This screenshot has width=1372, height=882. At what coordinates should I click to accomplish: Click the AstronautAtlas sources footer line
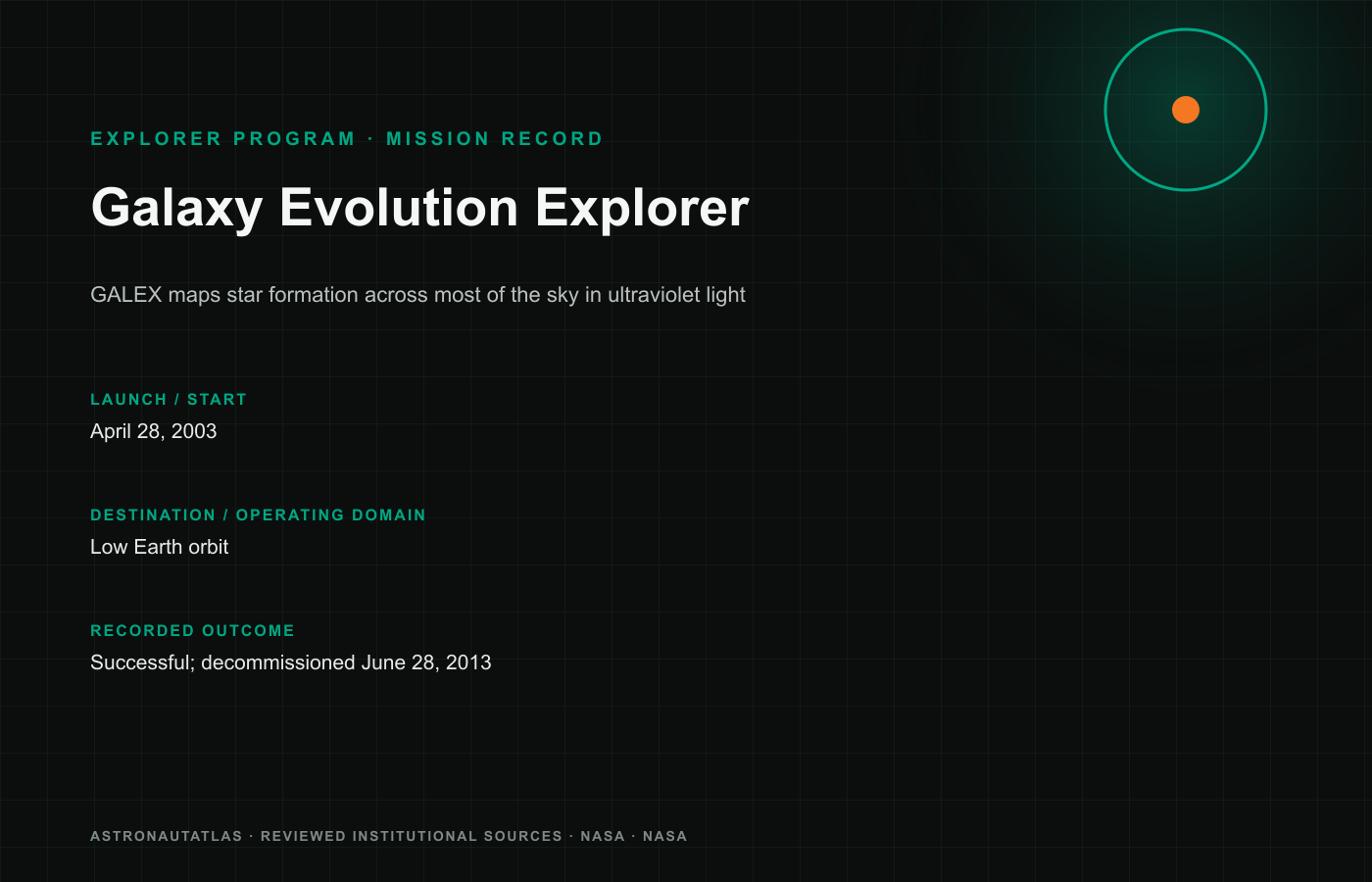click(x=389, y=836)
